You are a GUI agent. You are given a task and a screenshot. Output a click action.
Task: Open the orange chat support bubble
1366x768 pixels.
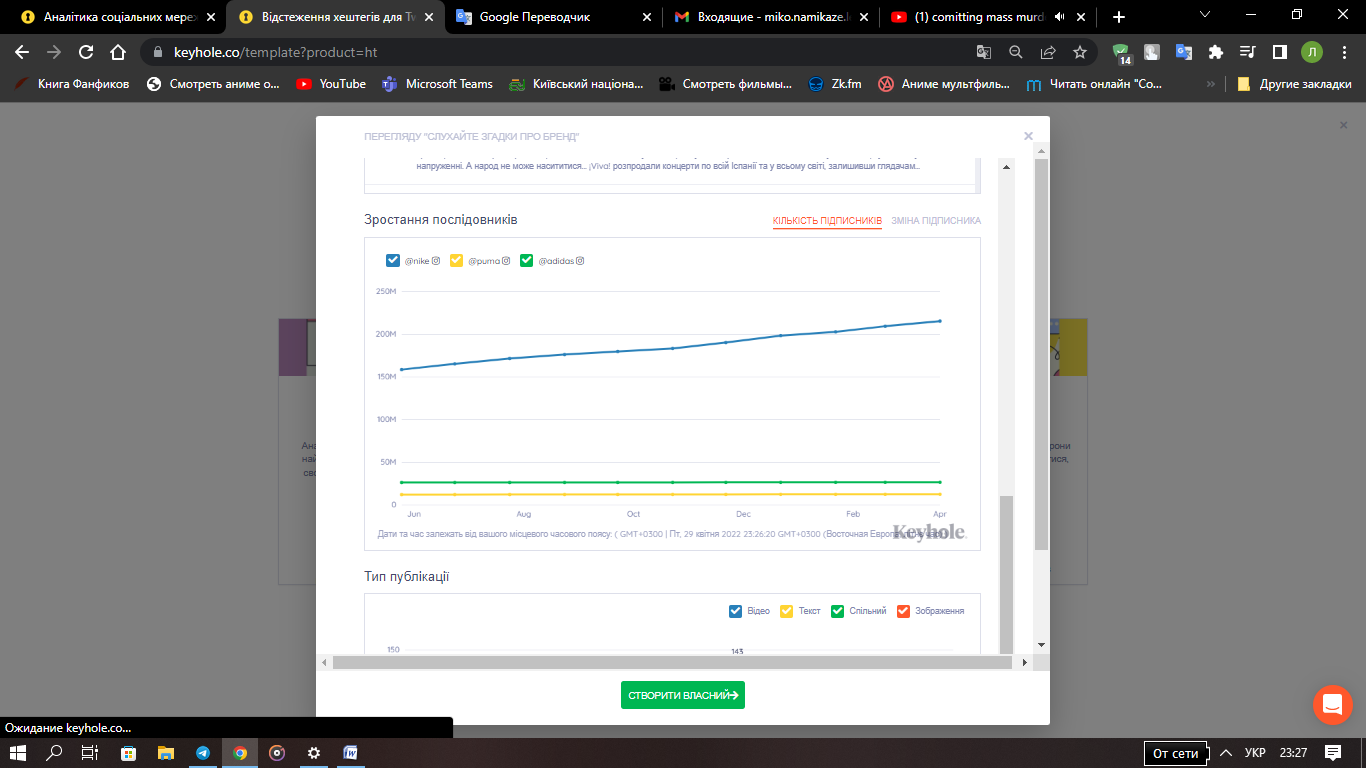[x=1332, y=705]
